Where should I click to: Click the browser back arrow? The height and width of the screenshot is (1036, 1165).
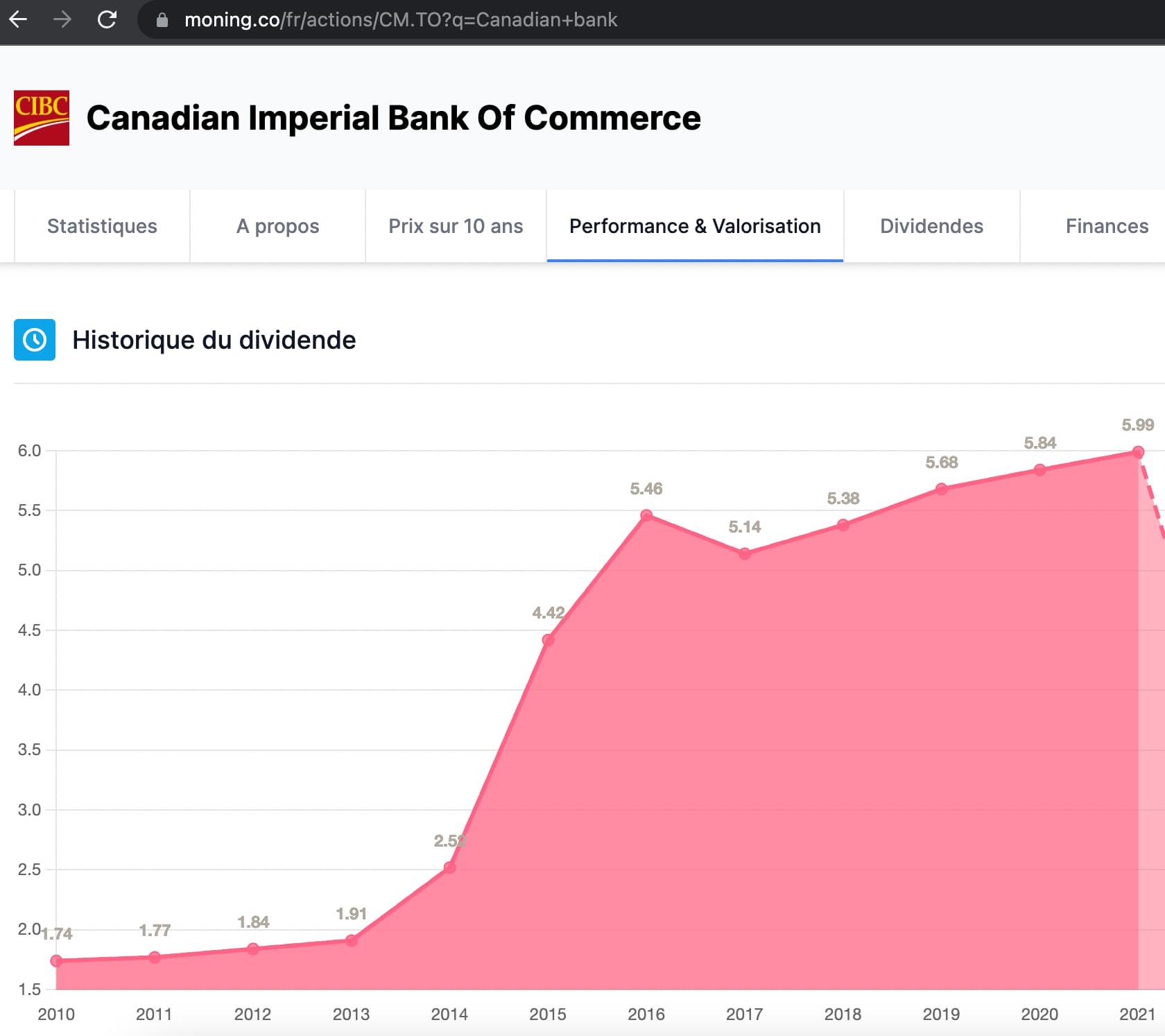[x=18, y=19]
